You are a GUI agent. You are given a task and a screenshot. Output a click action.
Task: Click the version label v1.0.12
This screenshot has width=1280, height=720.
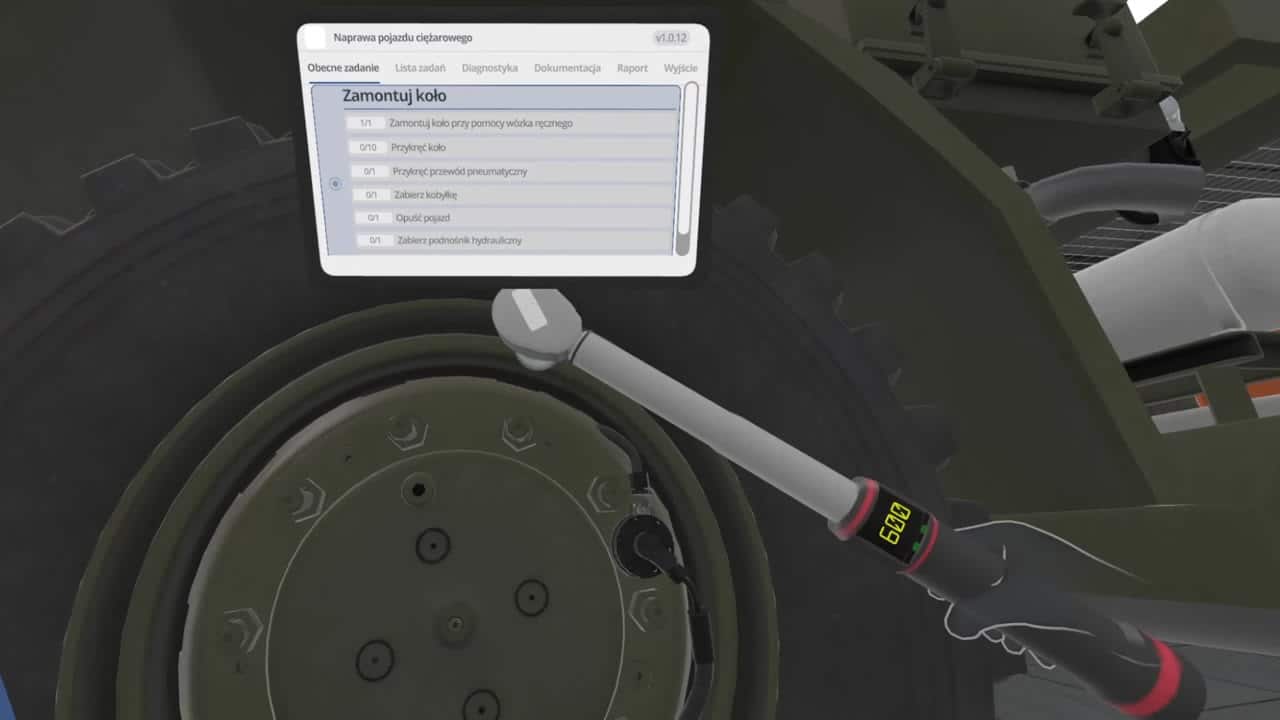pos(671,38)
